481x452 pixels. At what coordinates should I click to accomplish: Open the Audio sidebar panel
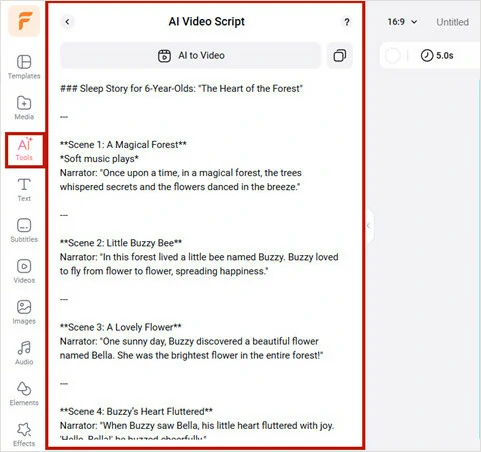pos(24,353)
